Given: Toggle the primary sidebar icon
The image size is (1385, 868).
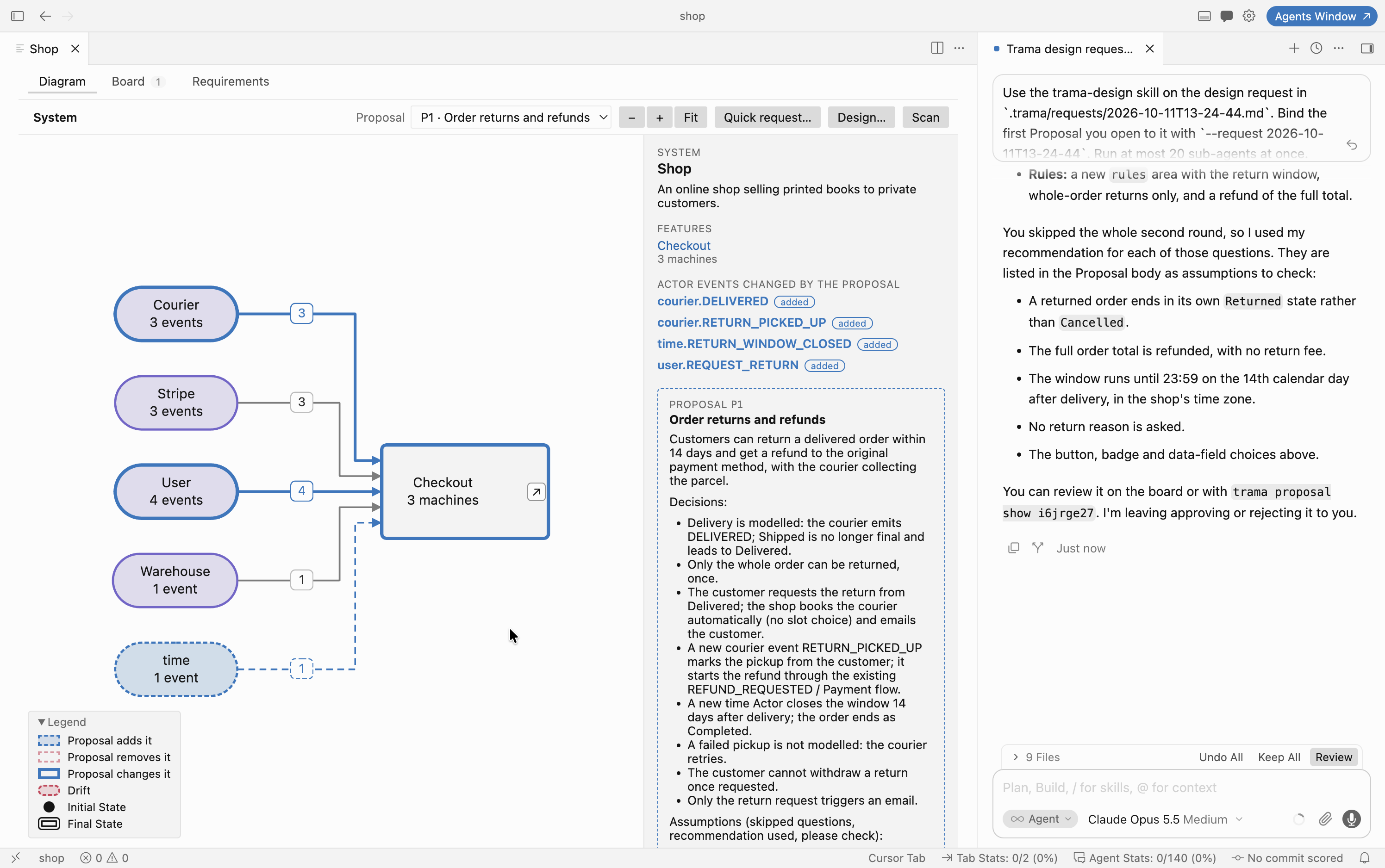Looking at the screenshot, I should (x=18, y=16).
